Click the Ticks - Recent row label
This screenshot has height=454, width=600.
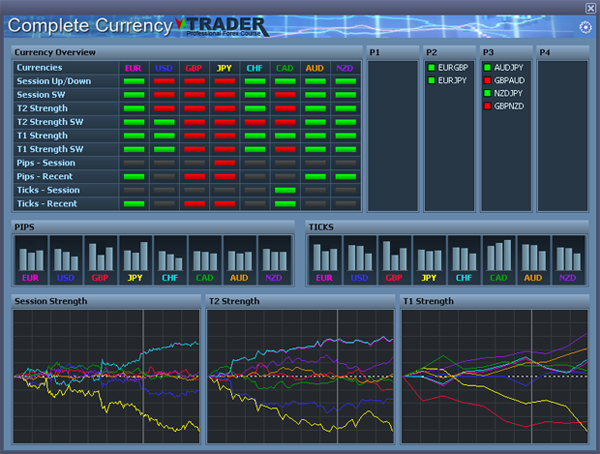47,204
